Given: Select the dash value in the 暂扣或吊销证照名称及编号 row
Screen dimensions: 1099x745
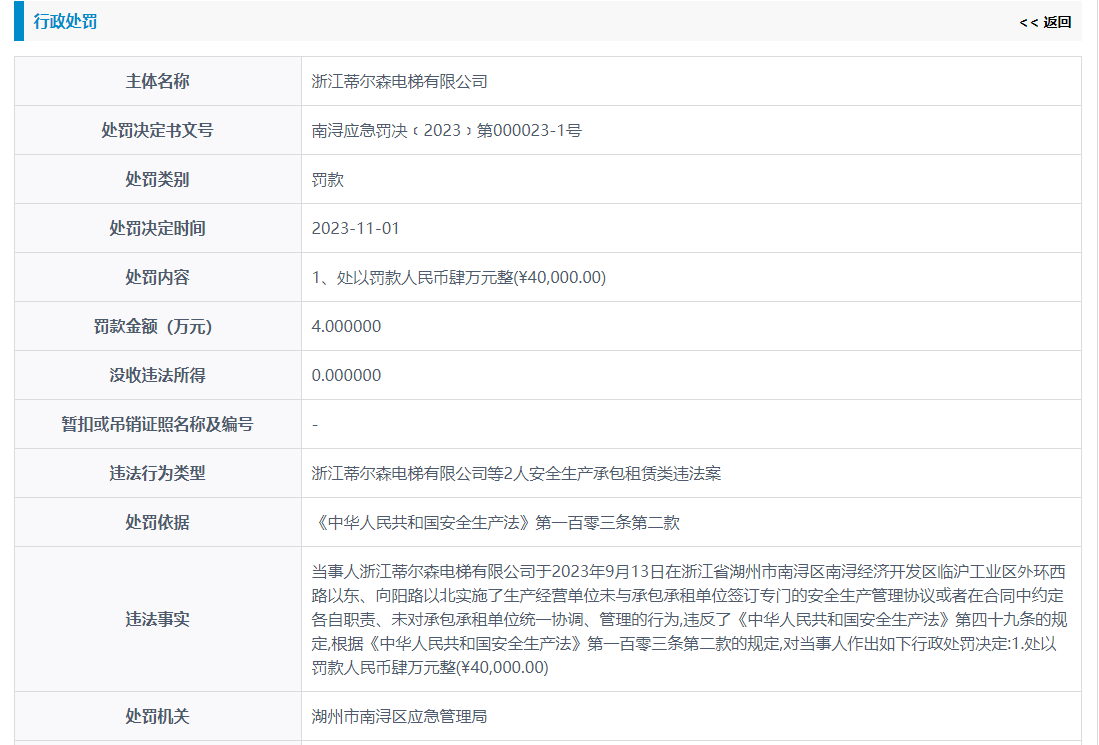Looking at the screenshot, I should tap(315, 425).
